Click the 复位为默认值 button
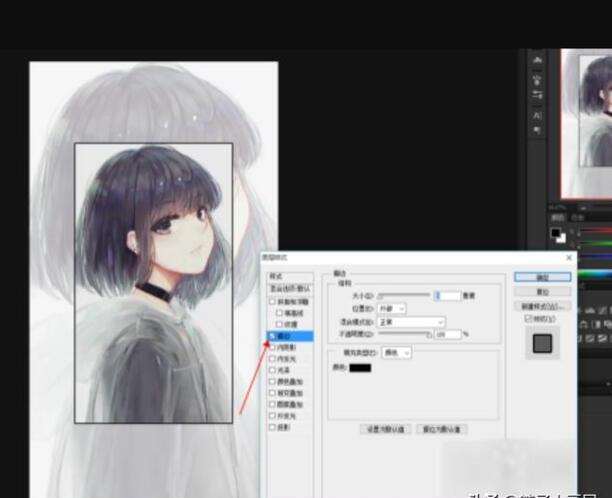 [442, 429]
